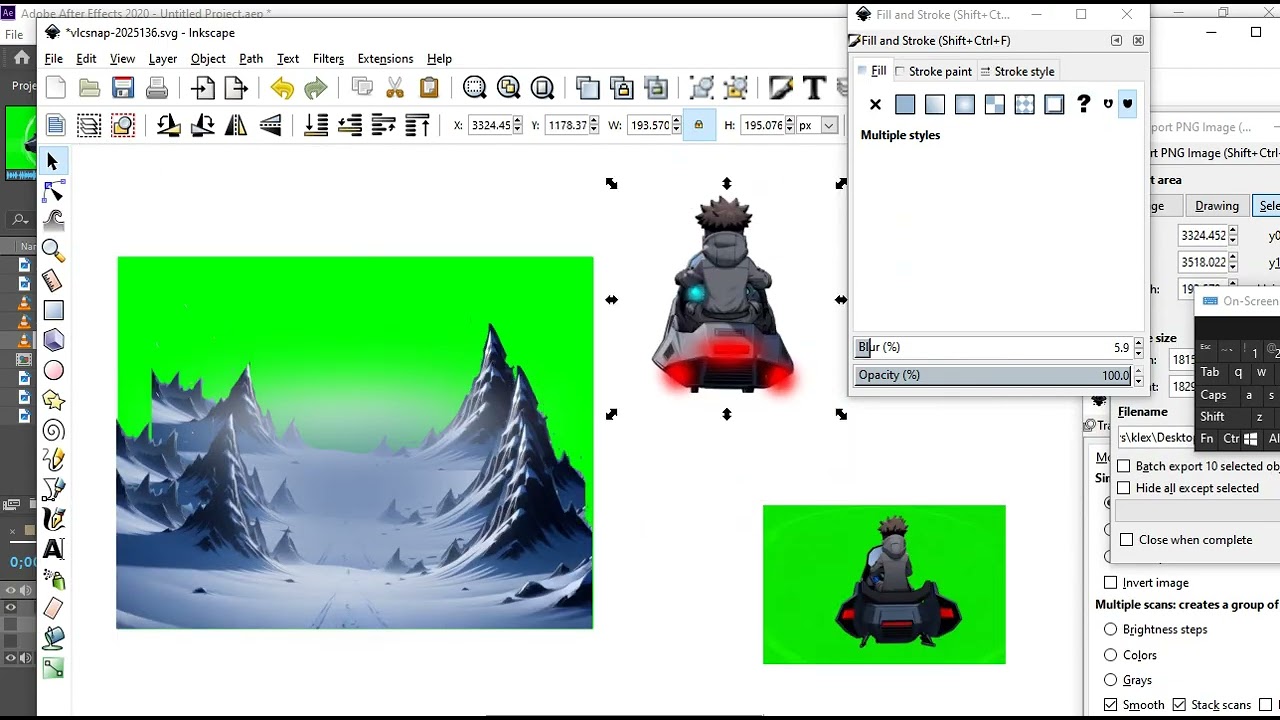
Task: Select the Selector arrow tool
Action: (53, 162)
